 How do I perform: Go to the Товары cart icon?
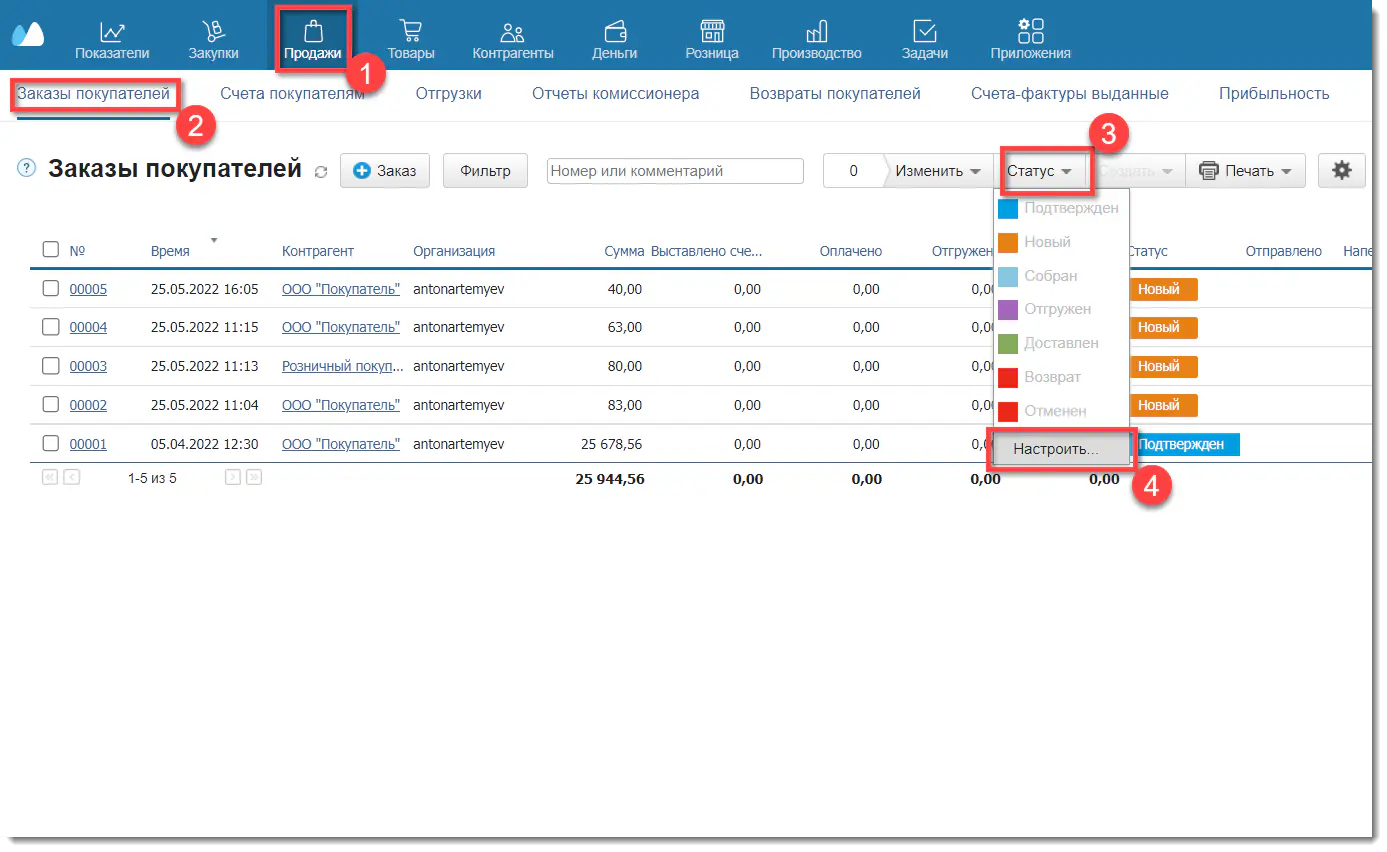click(410, 32)
